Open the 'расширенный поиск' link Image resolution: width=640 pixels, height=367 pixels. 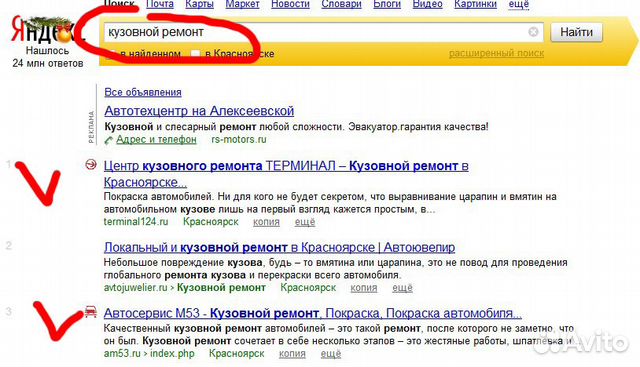point(496,53)
